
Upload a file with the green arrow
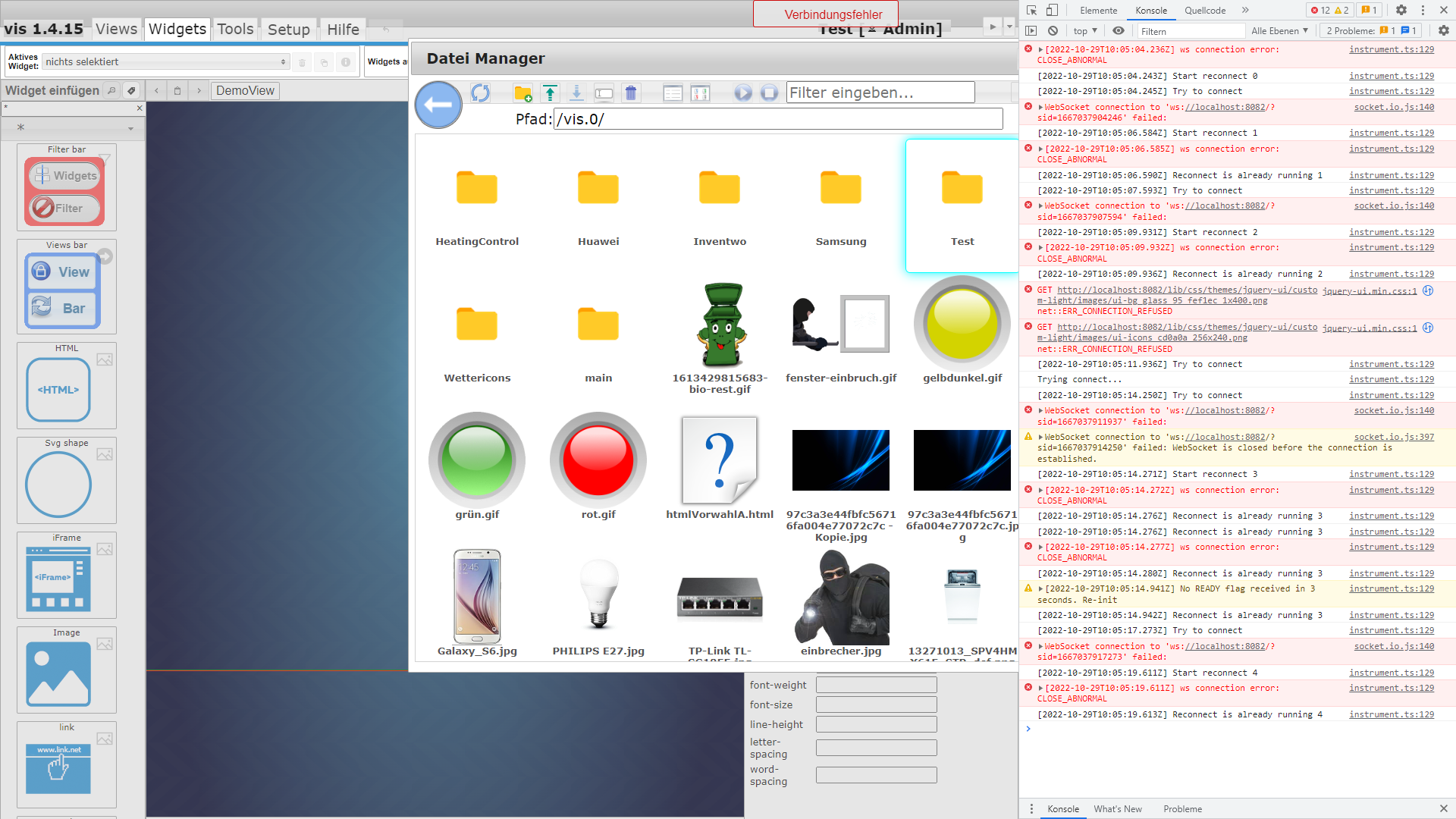tap(551, 93)
